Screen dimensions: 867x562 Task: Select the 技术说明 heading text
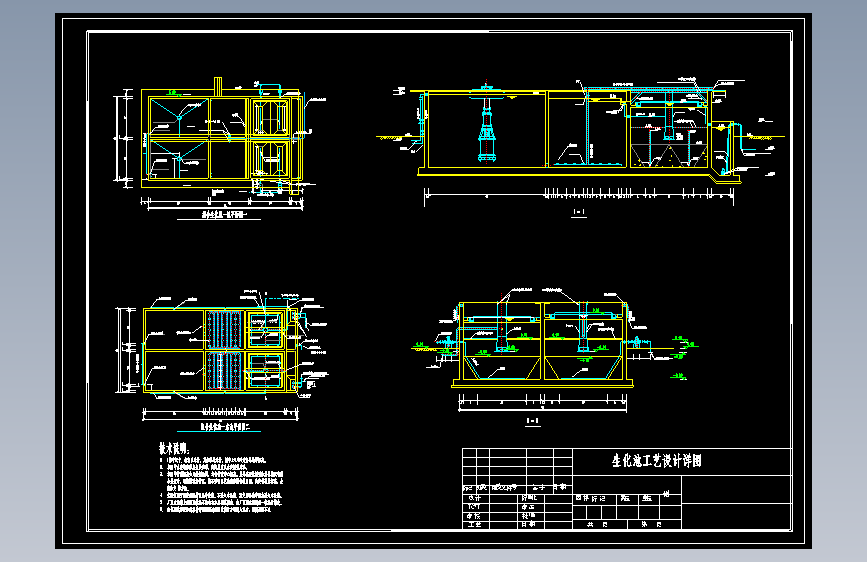click(175, 448)
